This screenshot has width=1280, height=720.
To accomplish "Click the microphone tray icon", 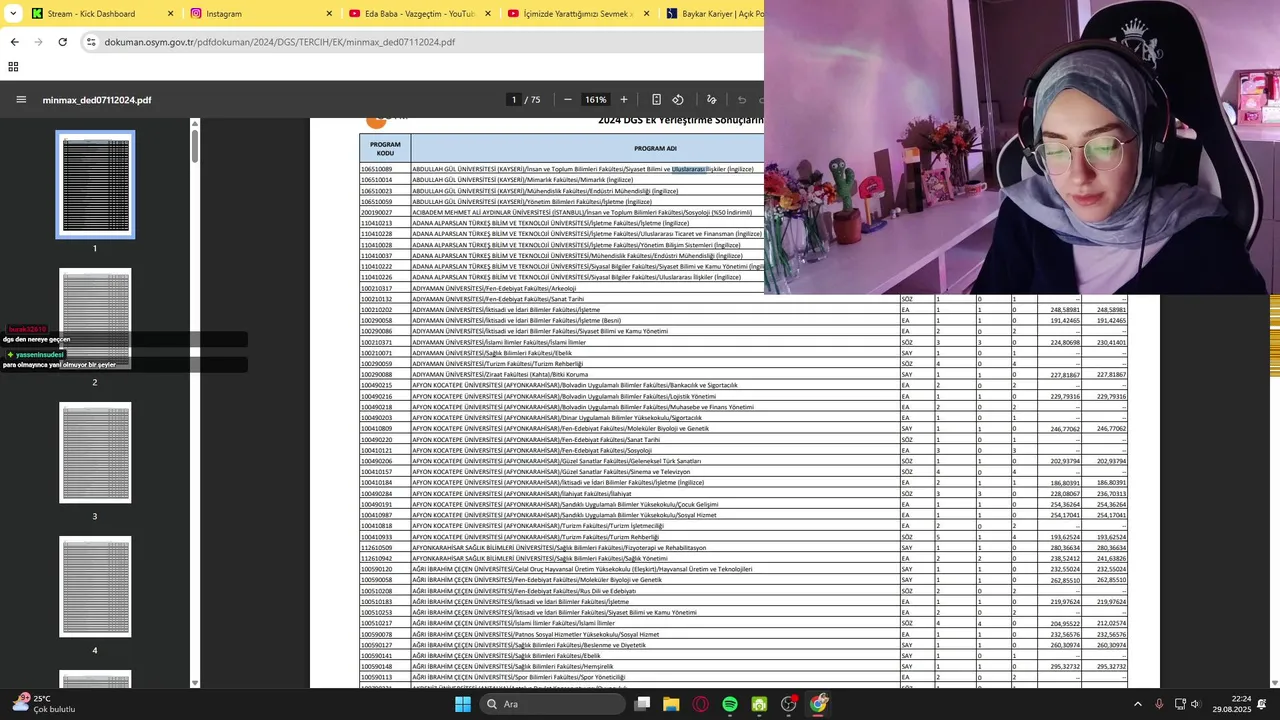I will [1159, 704].
